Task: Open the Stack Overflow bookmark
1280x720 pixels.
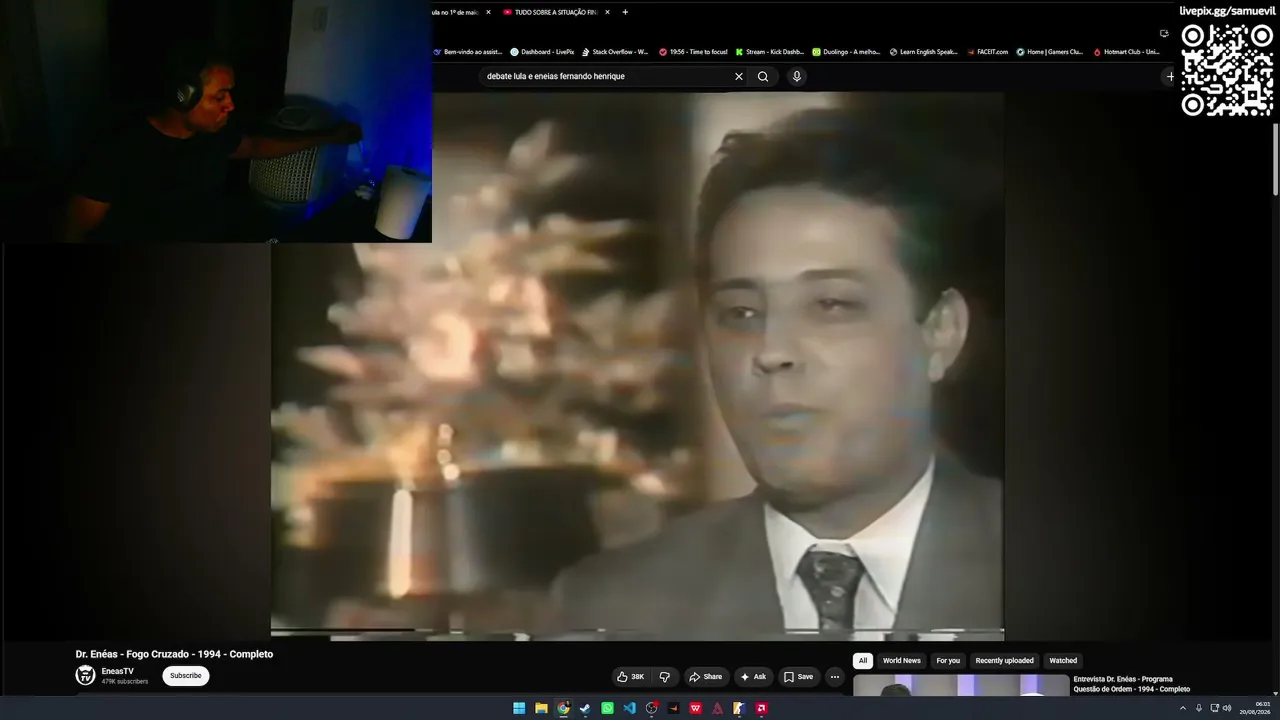Action: click(x=615, y=52)
